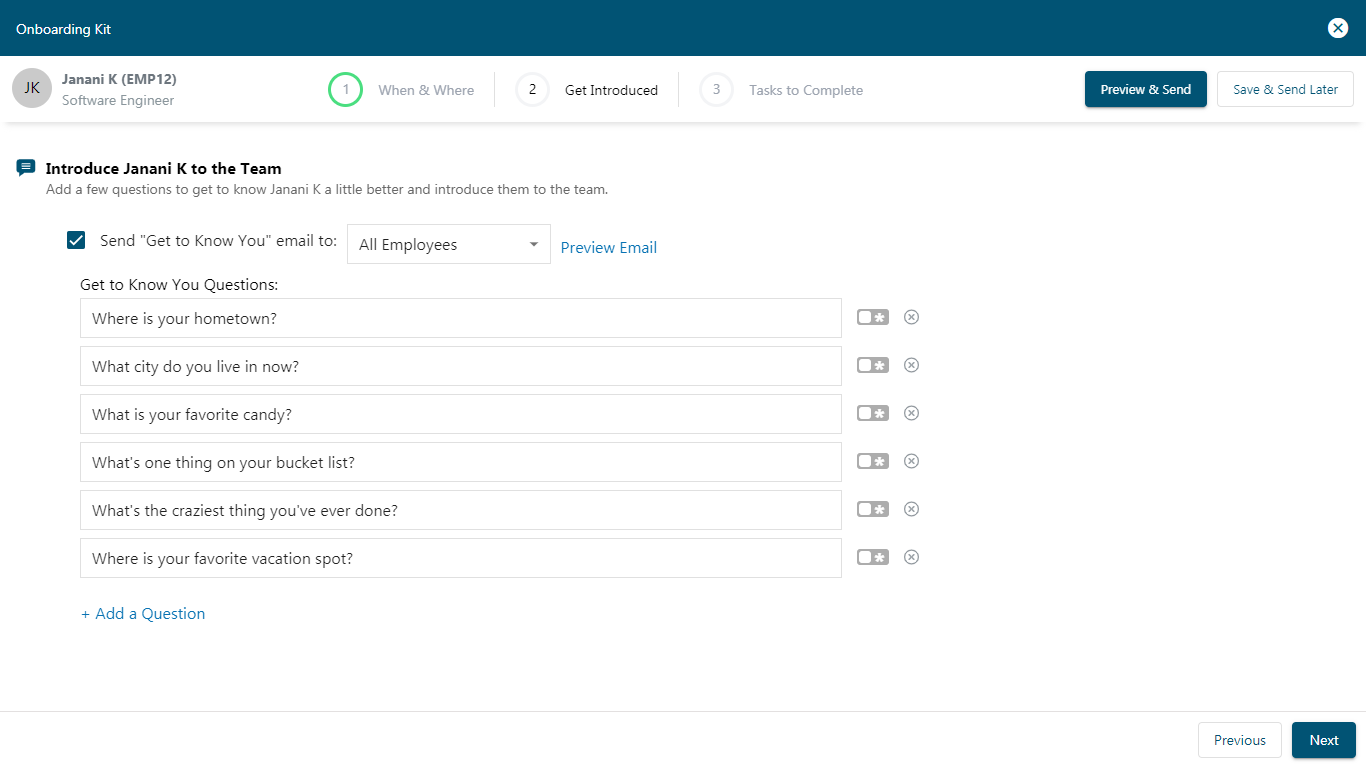The height and width of the screenshot is (768, 1366).
Task: Close the Onboarding Kit dialog
Action: [x=1338, y=28]
